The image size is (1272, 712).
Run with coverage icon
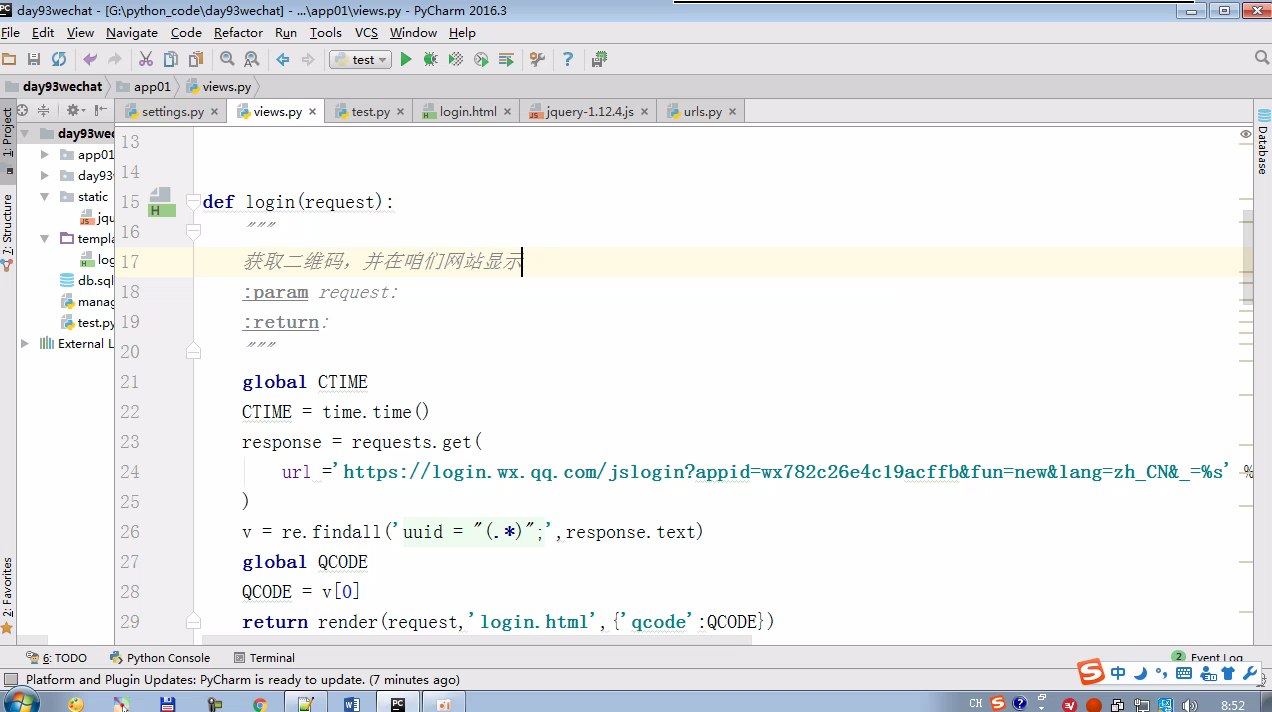456,60
